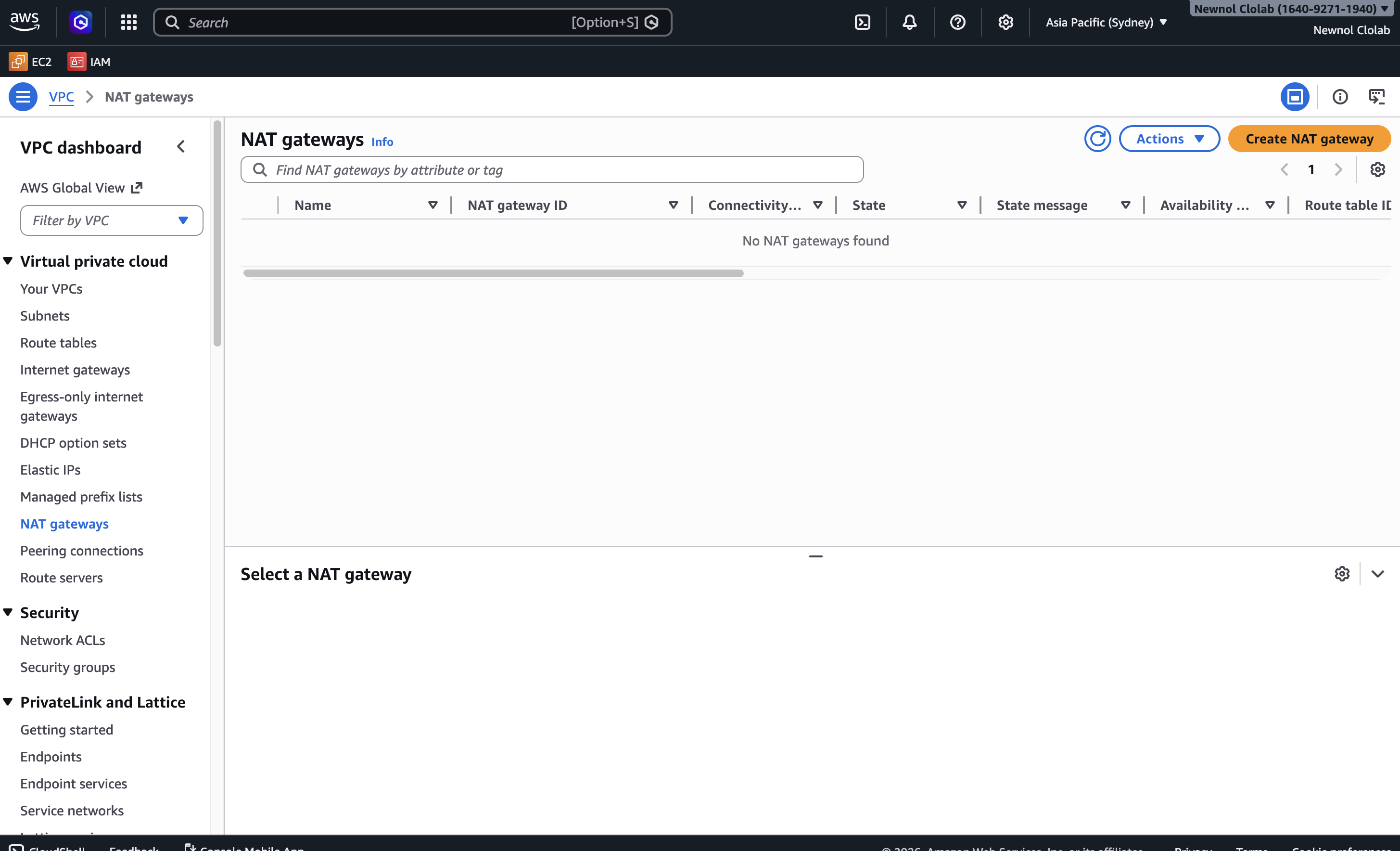1400x851 pixels.
Task: Toggle the side navigation hamburger menu
Action: [23, 97]
